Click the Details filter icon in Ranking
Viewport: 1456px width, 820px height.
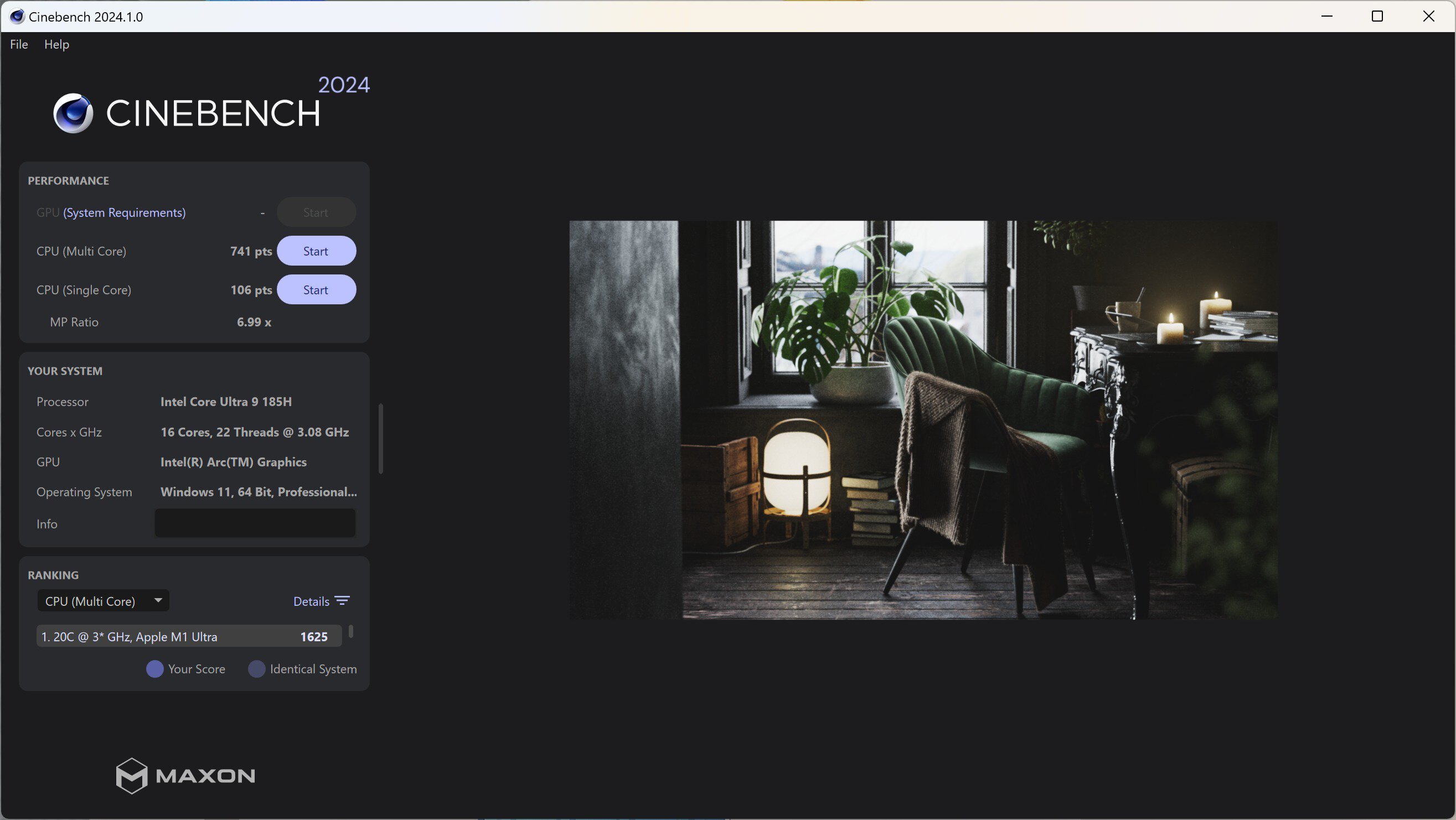[343, 600]
